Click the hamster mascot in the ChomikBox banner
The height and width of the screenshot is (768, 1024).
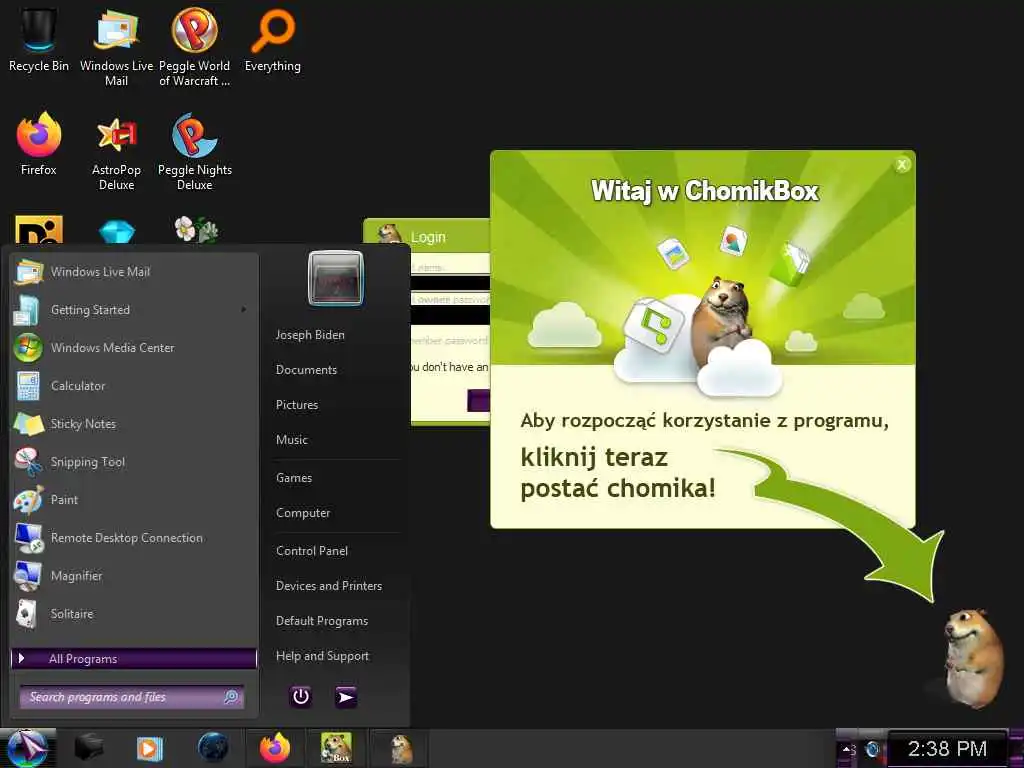[x=720, y=321]
